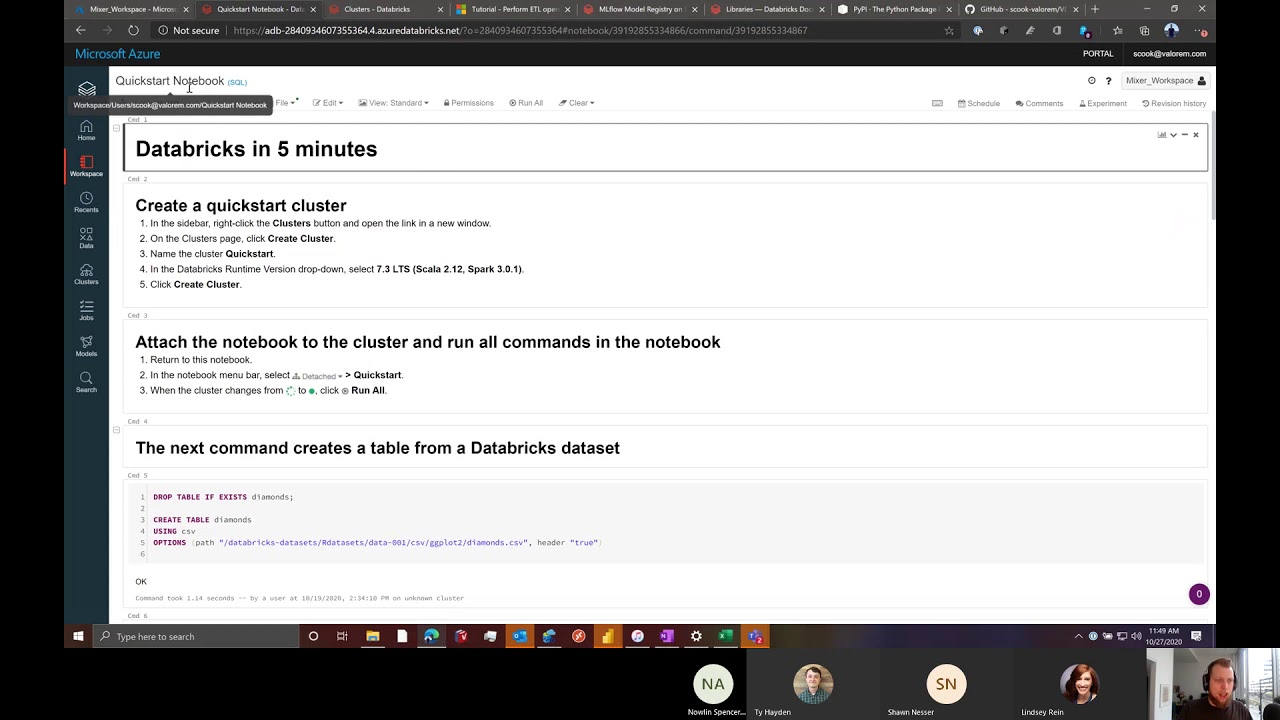
Task: Show the chart options in cell 1
Action: point(1162,134)
